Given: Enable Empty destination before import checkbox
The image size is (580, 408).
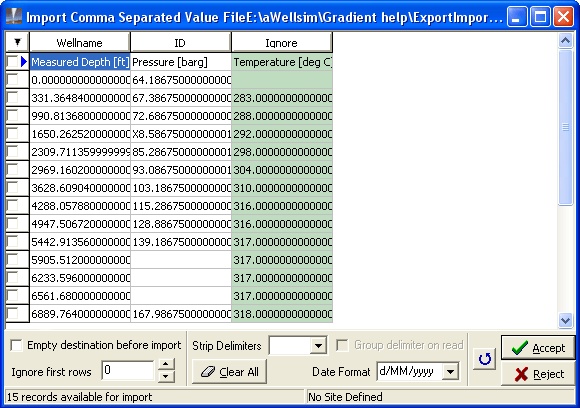Looking at the screenshot, I should coord(16,345).
